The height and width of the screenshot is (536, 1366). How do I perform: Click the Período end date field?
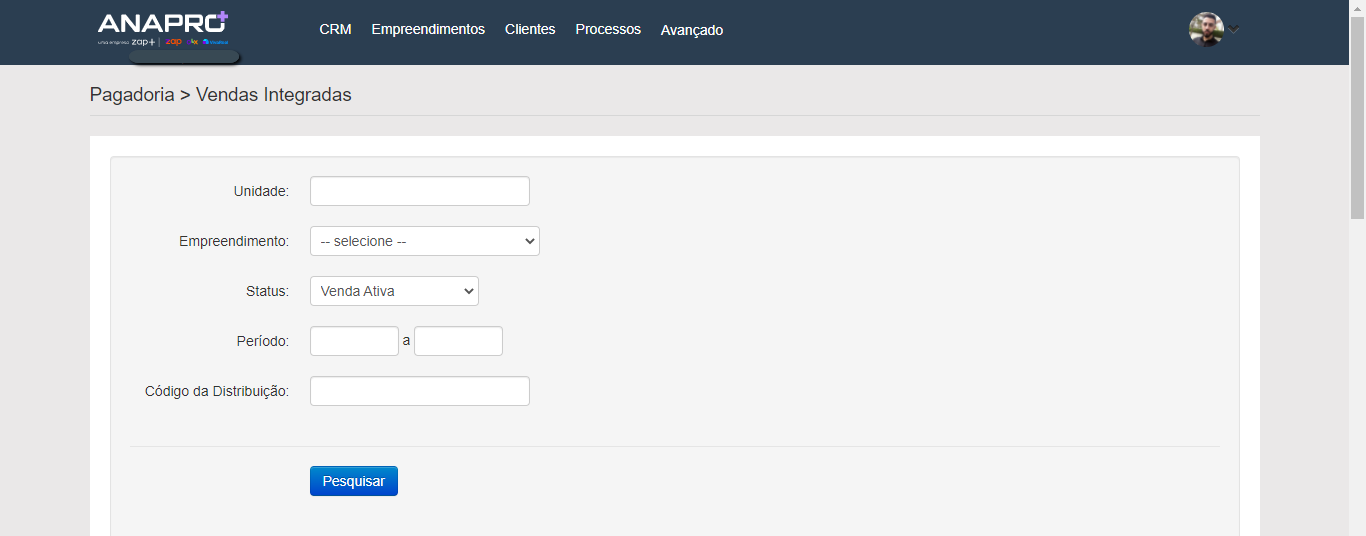pos(458,341)
